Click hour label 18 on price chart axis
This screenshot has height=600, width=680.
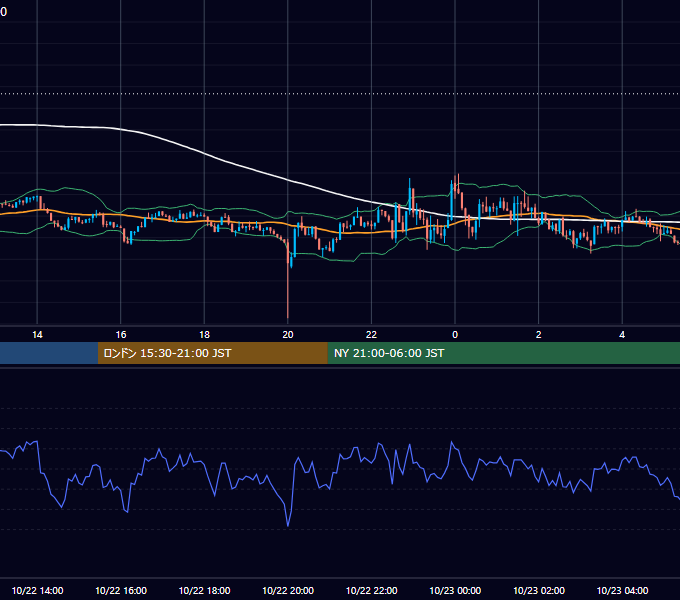point(204,335)
